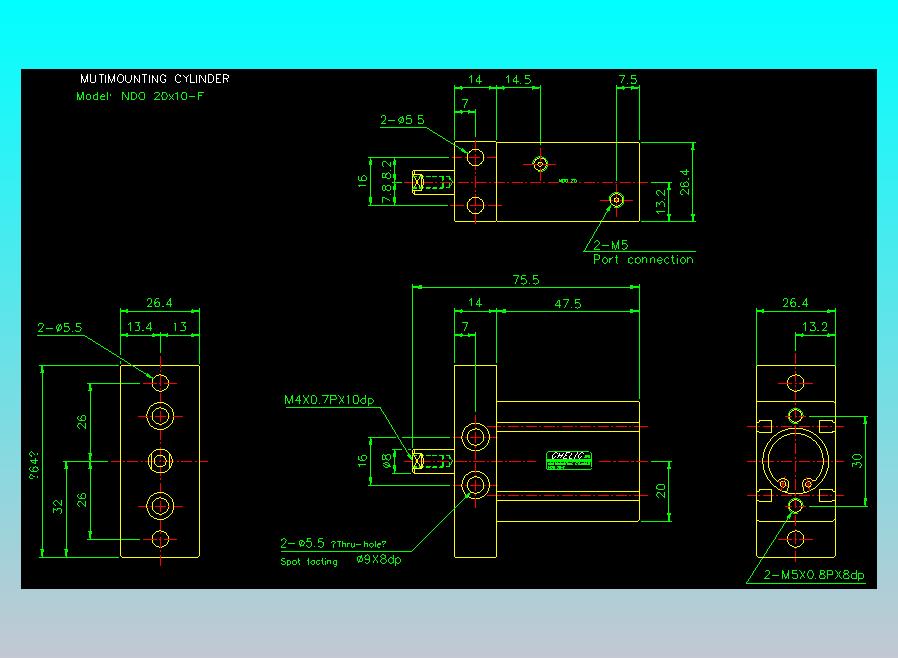Select the Spot facing annotation text
898x658 pixels.
point(309,562)
